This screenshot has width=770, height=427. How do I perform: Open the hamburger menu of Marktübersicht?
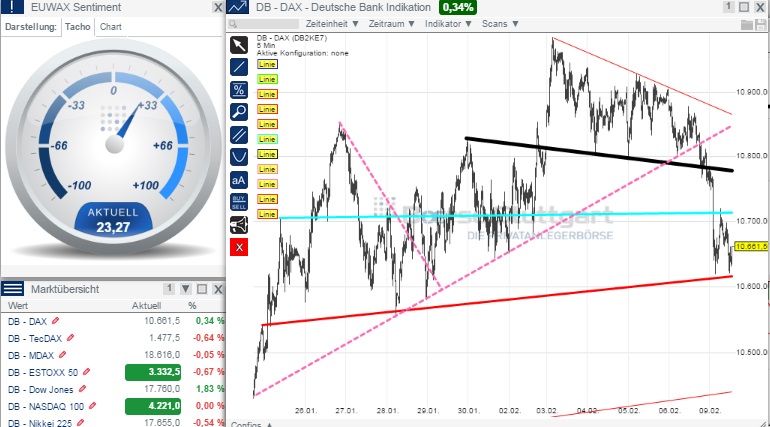point(13,289)
